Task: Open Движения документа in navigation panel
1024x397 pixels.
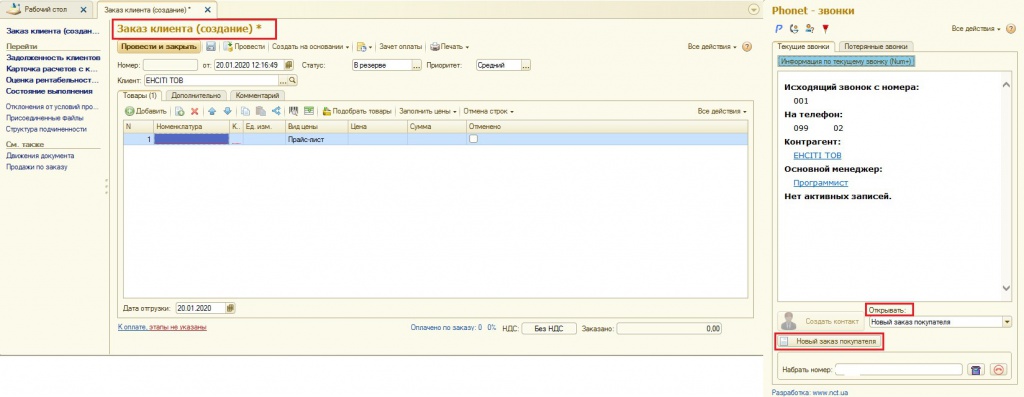Action: coord(40,156)
